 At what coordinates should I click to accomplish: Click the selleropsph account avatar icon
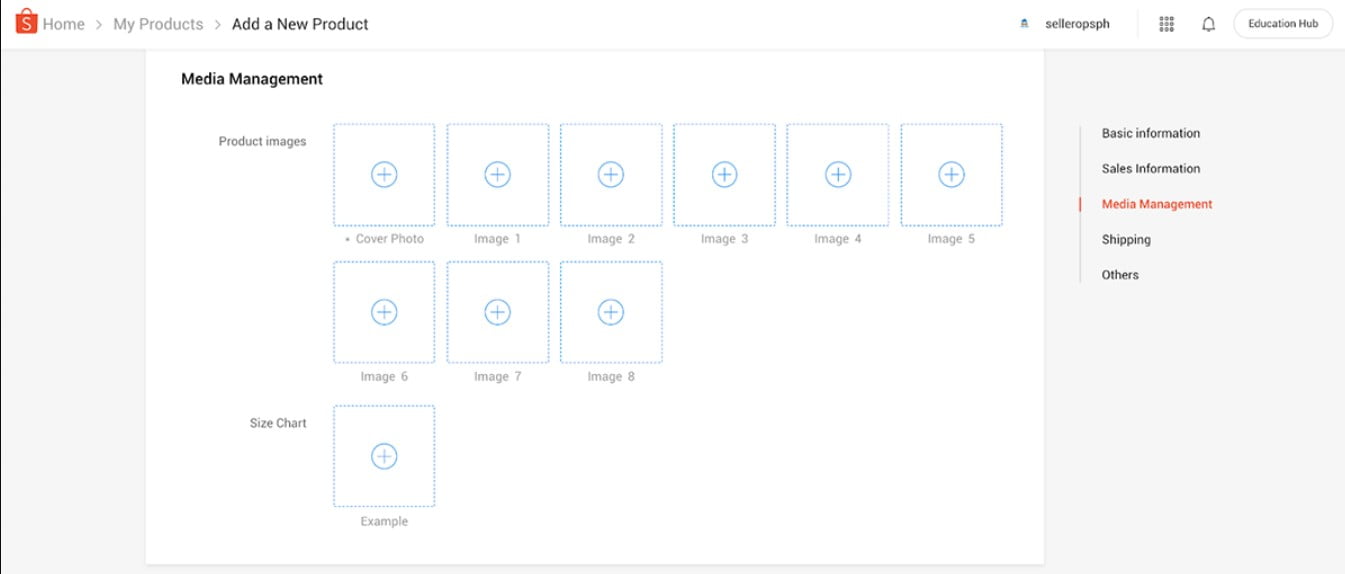point(1024,24)
